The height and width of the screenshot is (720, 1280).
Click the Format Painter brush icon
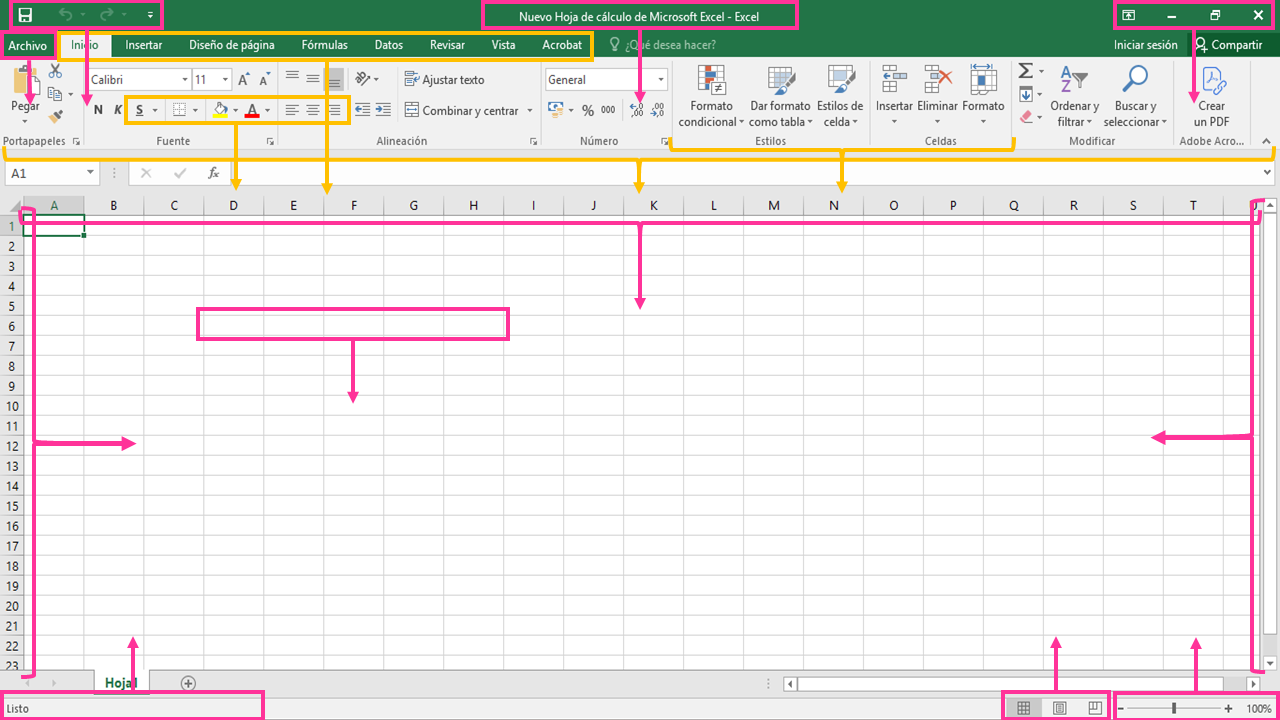pos(55,117)
